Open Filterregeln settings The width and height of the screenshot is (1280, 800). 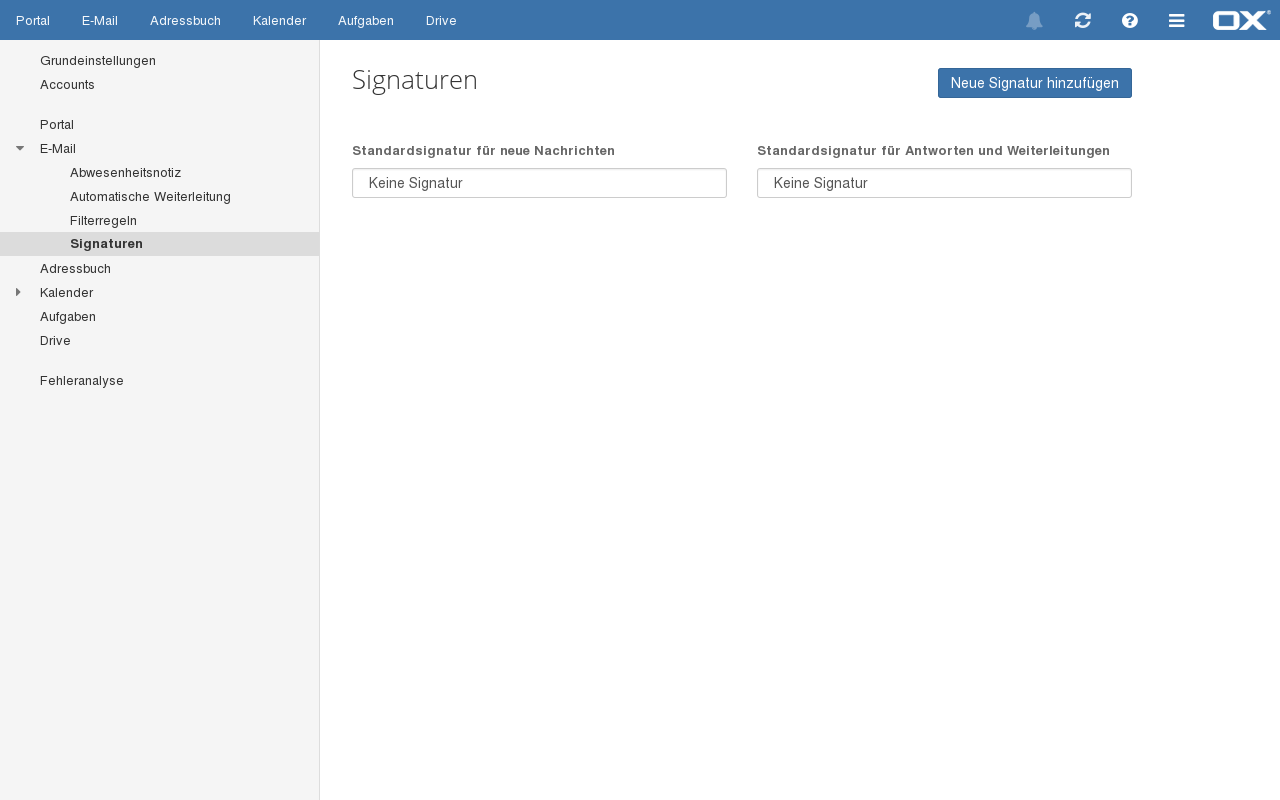pos(103,220)
